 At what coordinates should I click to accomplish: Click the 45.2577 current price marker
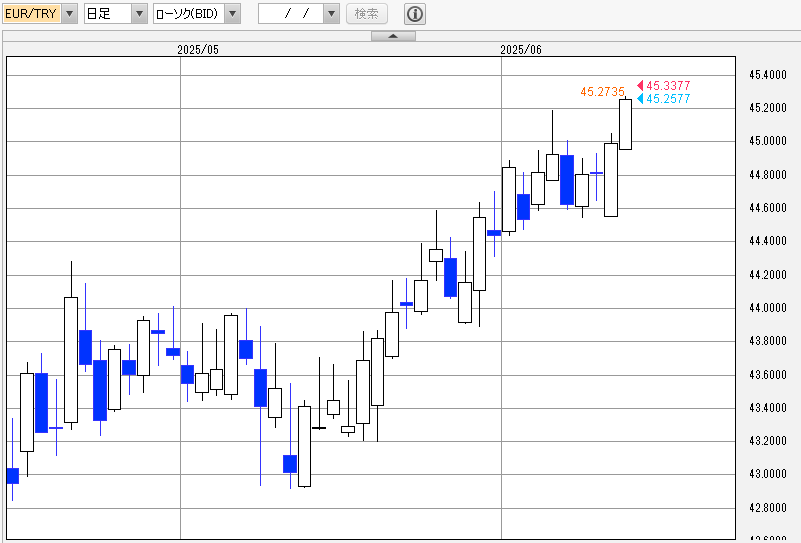click(x=664, y=99)
